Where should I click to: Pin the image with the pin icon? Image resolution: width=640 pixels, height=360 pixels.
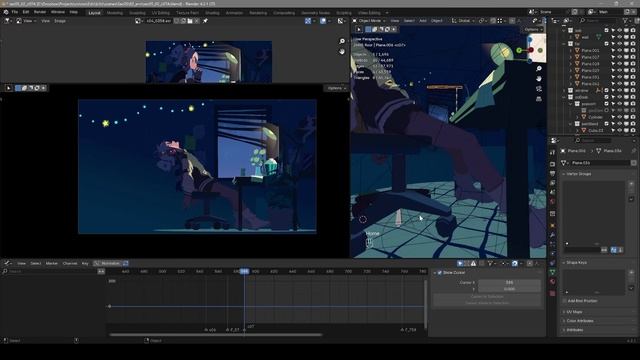[x=205, y=20]
